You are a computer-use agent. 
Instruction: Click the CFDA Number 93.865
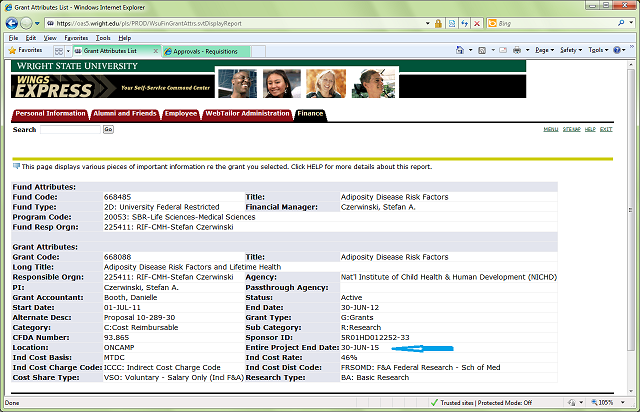(x=116, y=337)
